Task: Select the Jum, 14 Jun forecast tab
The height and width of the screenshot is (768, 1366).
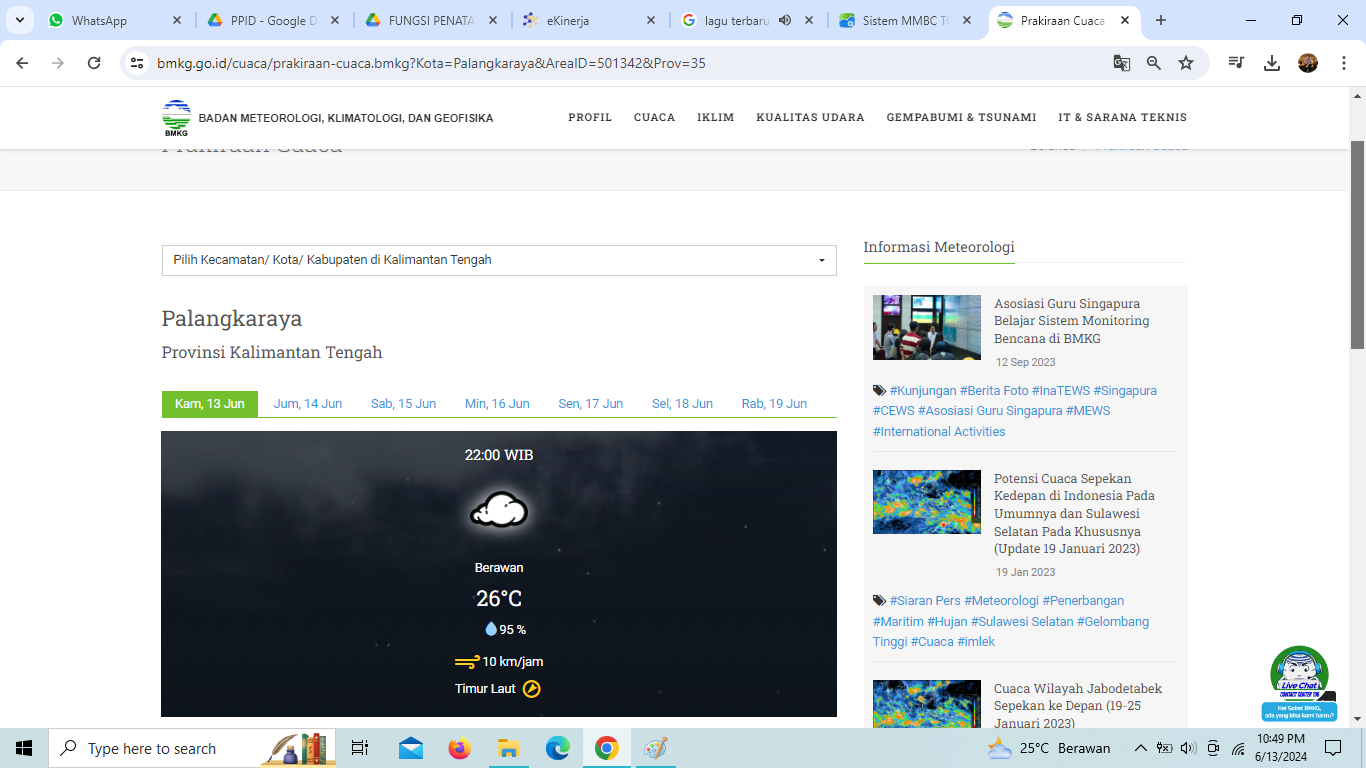Action: (x=308, y=404)
